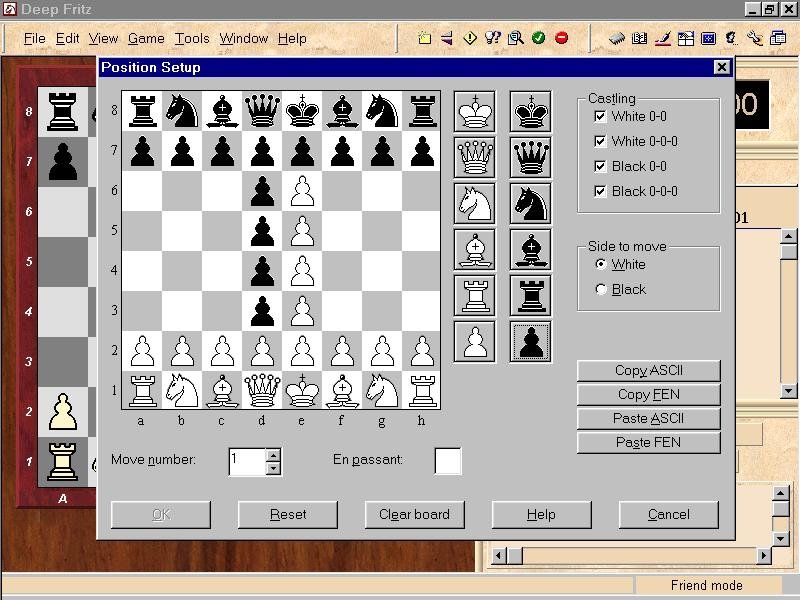Viewport: 800px width, 600px height.
Task: Uncheck Black 0-0-0 castling
Action: point(601,191)
